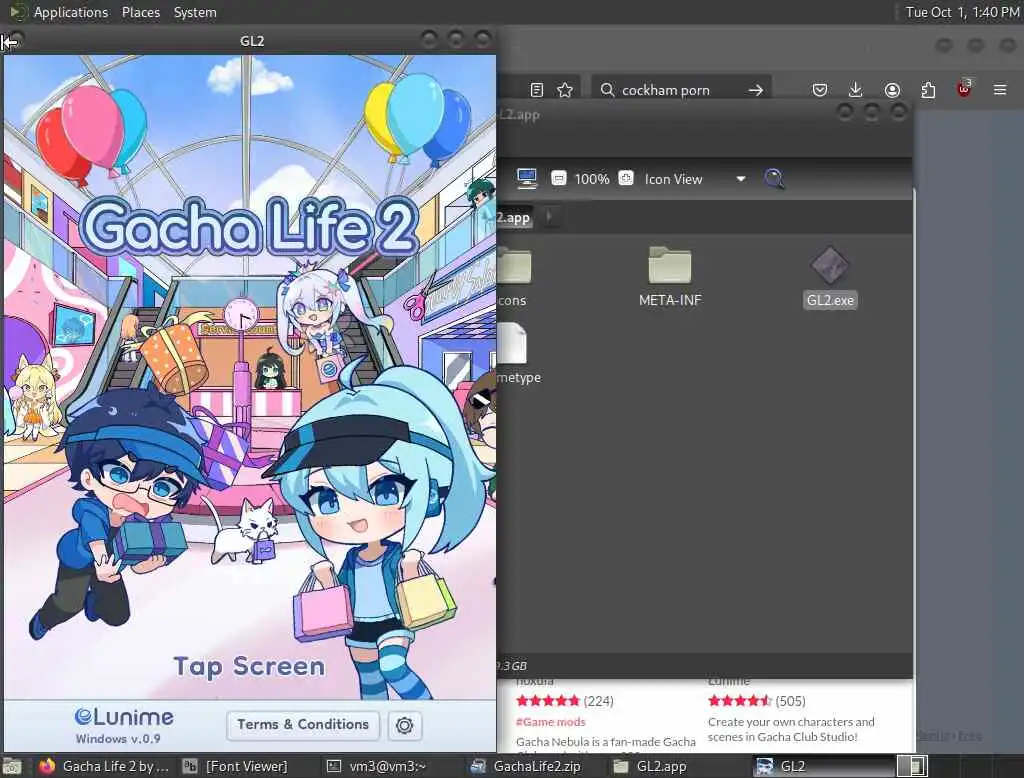
Task: Zoom in in the file manager toolbar
Action: (626, 178)
